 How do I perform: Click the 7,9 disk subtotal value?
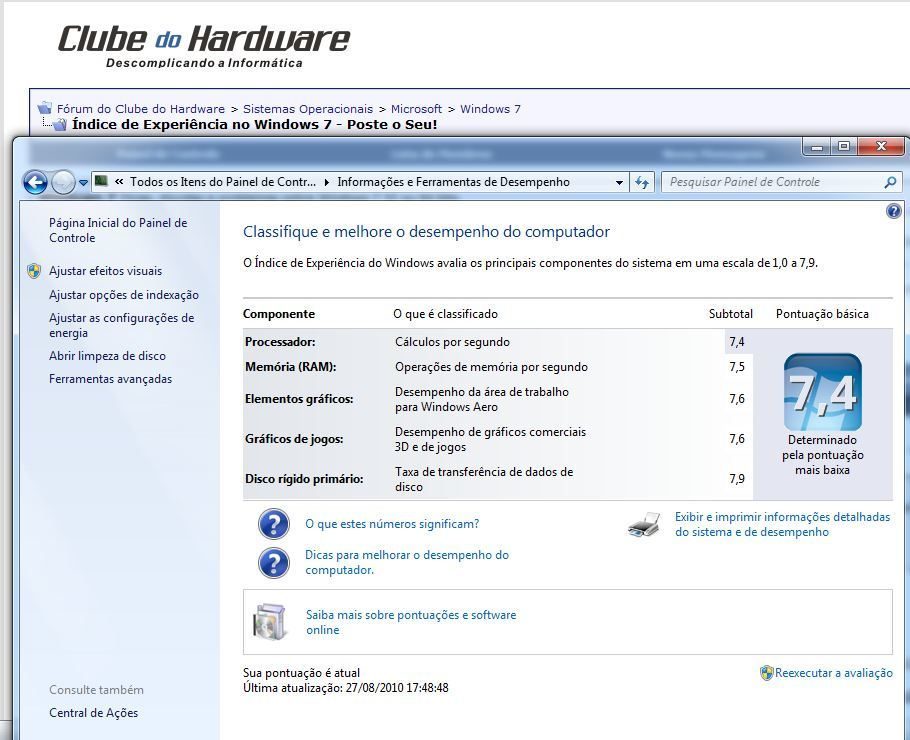tap(737, 479)
